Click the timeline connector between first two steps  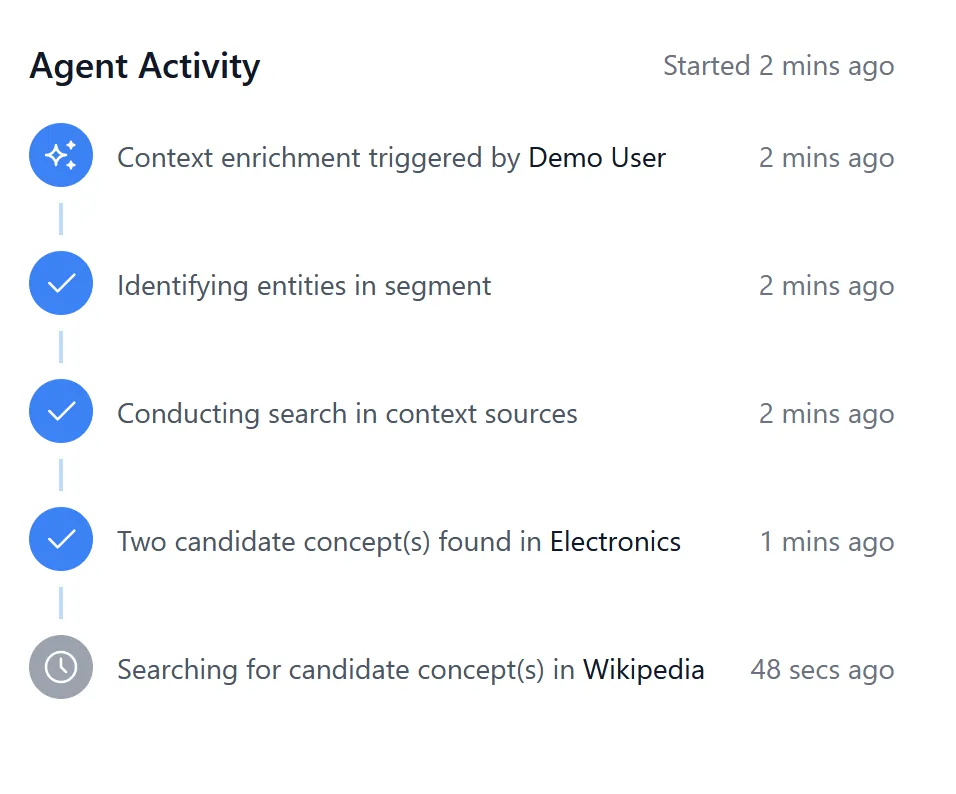[60, 219]
